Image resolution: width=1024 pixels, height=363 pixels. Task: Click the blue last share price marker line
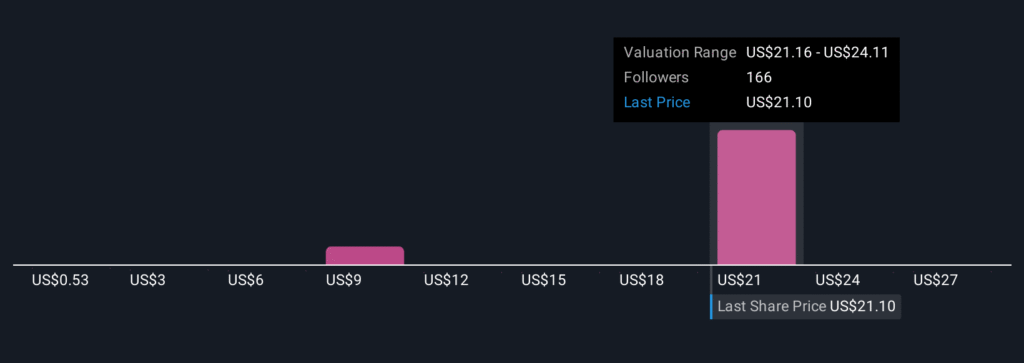pyautogui.click(x=711, y=306)
